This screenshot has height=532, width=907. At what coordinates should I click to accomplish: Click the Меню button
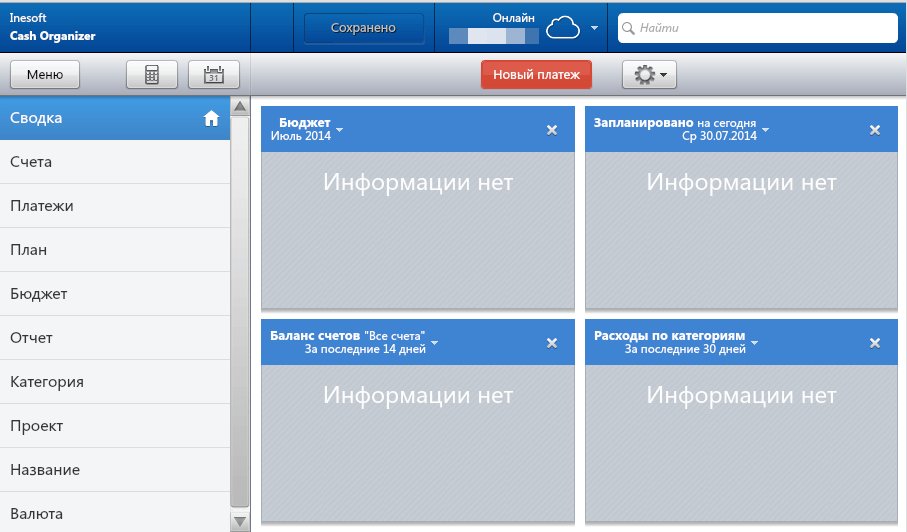(45, 75)
